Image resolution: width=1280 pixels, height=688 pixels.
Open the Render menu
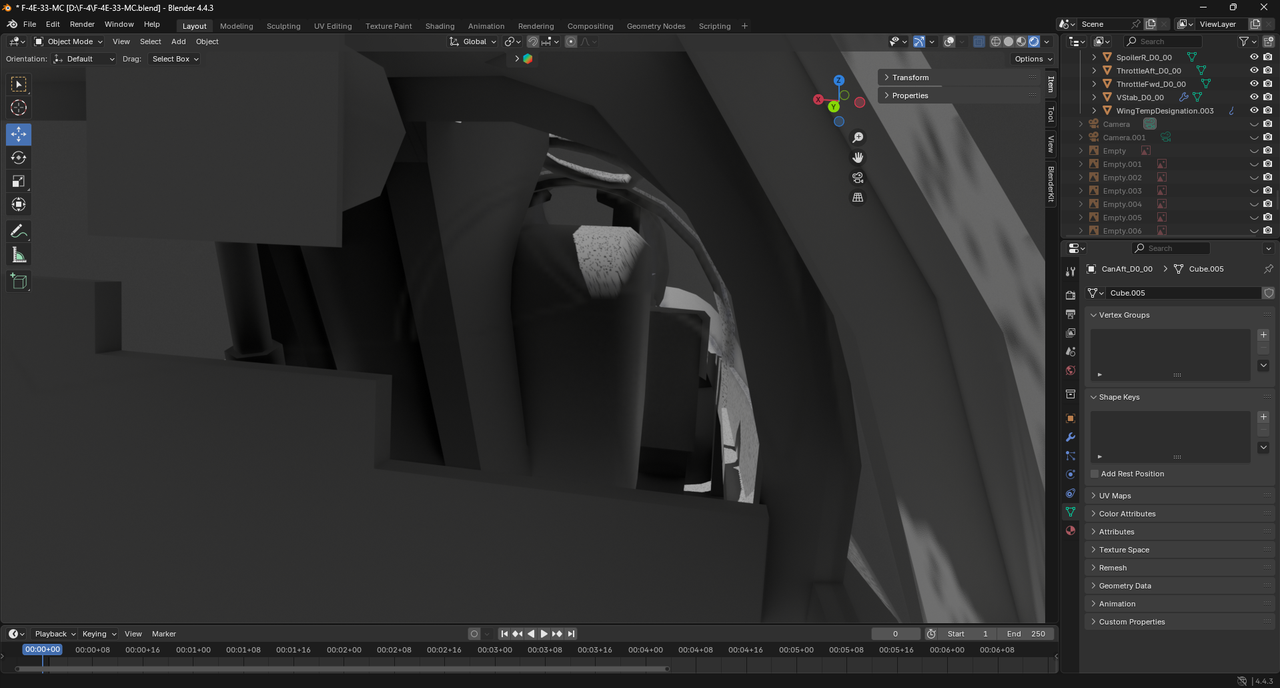[82, 24]
